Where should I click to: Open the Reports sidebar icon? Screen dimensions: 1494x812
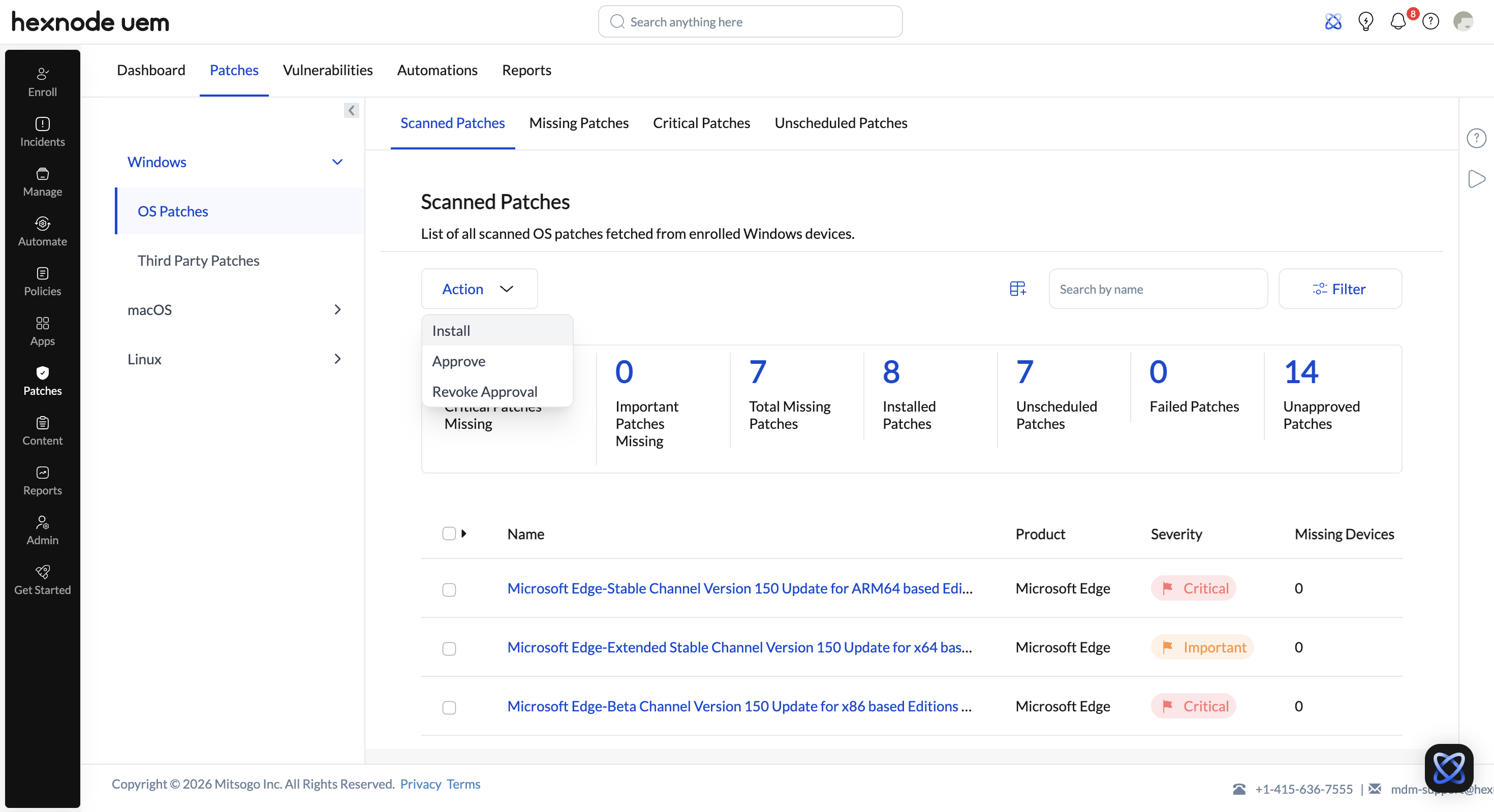coord(42,473)
